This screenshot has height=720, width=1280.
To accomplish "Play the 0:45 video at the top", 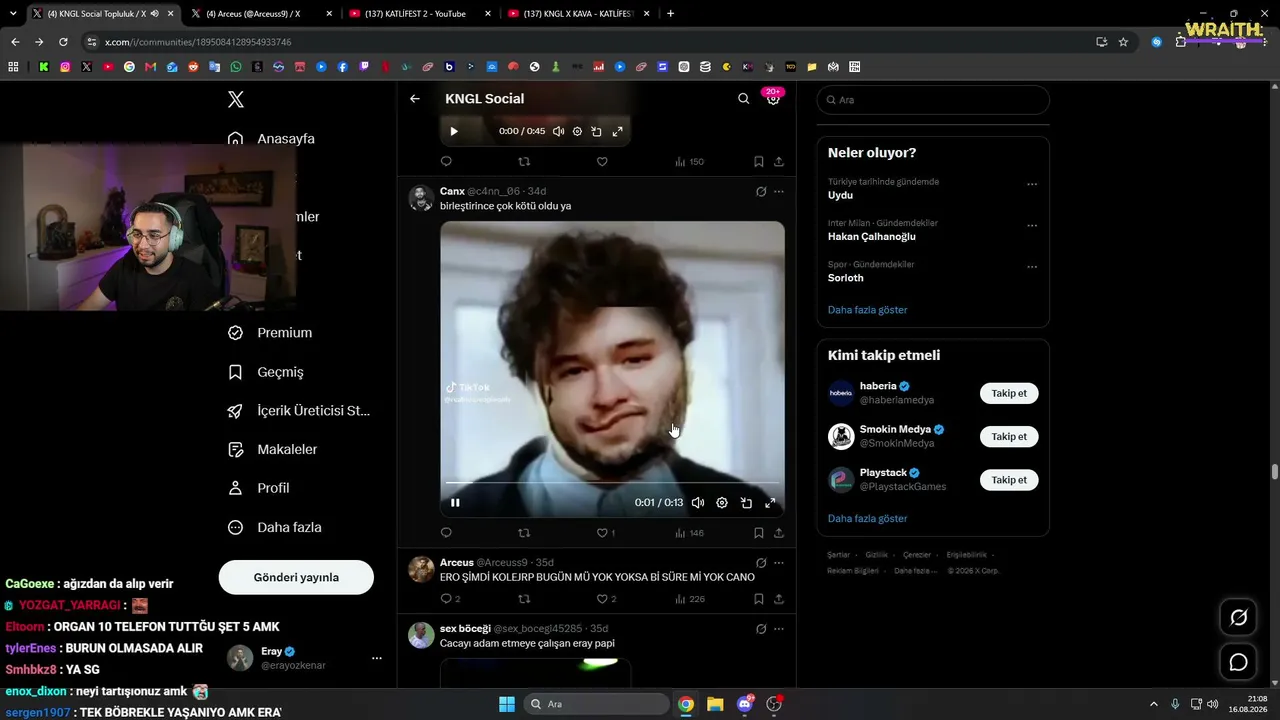I will pos(454,131).
